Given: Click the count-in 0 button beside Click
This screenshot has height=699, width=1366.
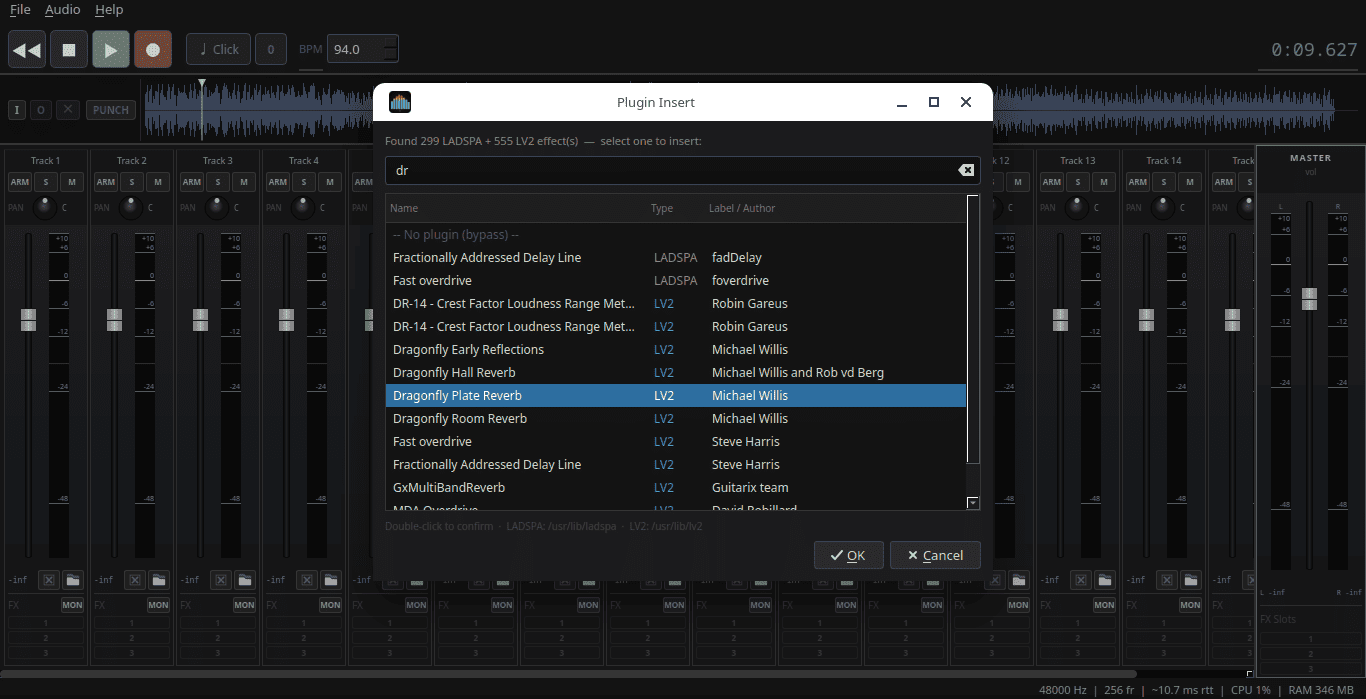Looking at the screenshot, I should click(x=271, y=49).
